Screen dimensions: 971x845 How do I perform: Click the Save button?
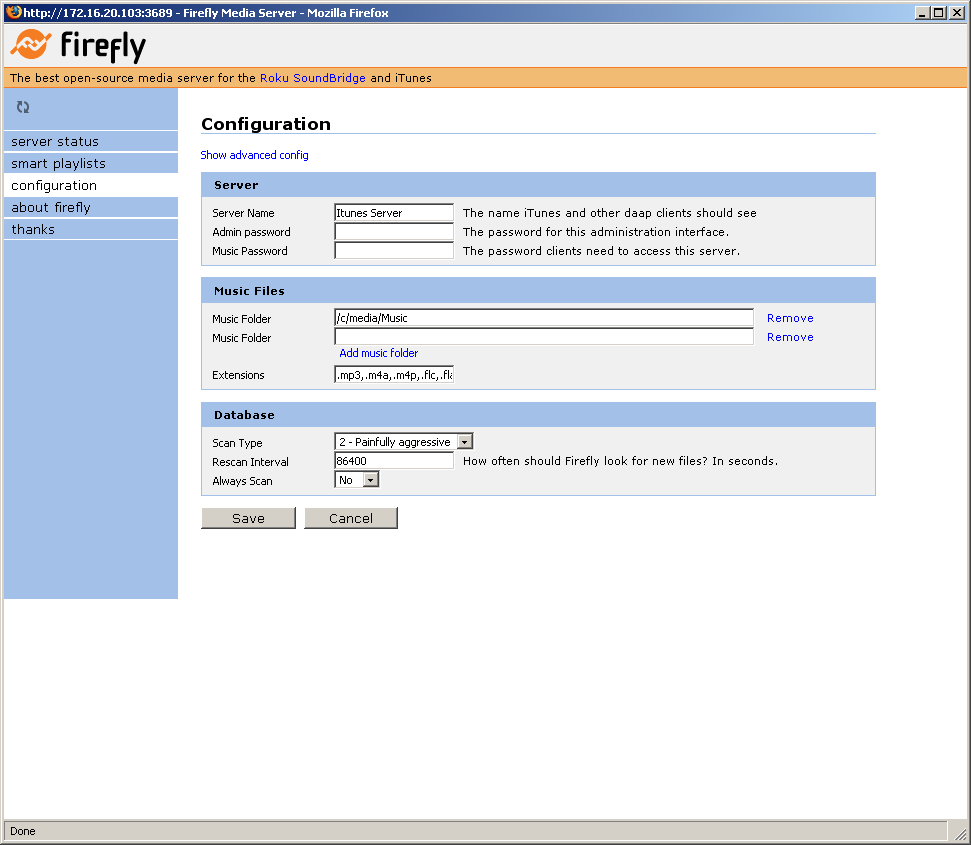(x=248, y=518)
